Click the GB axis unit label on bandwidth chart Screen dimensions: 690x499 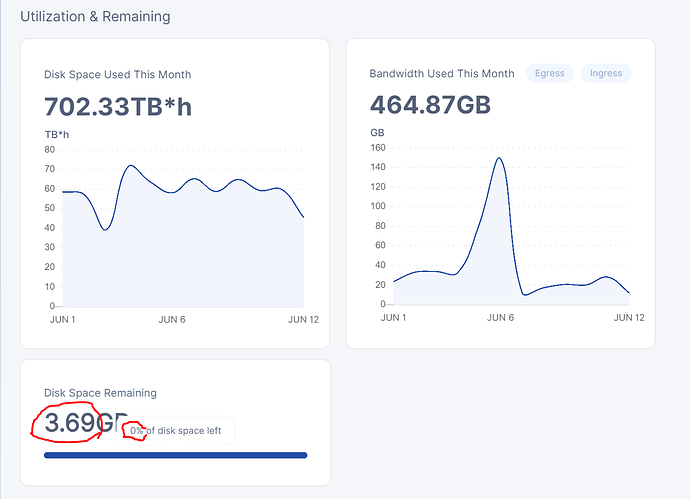click(x=377, y=132)
